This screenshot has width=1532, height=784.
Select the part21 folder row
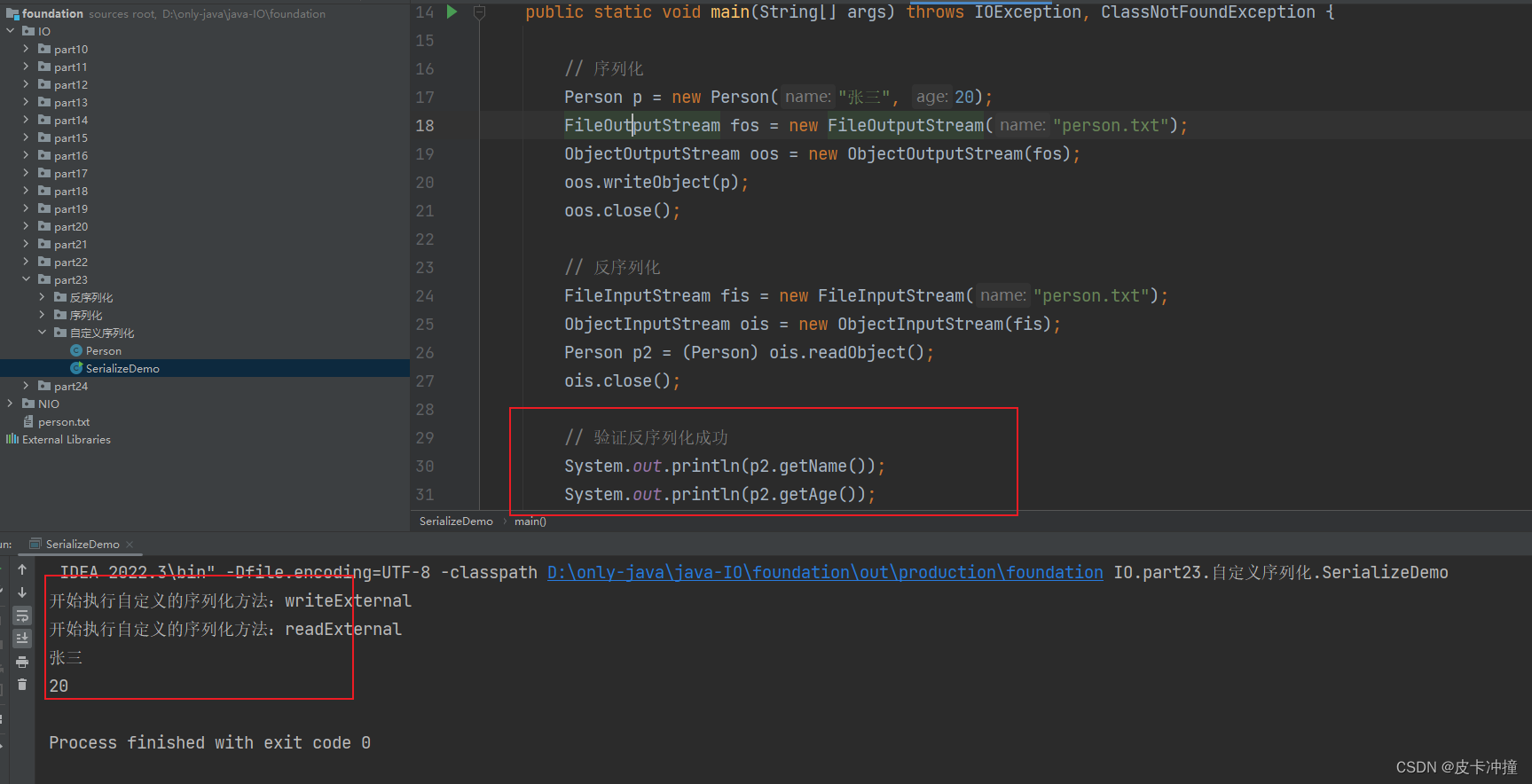point(205,244)
